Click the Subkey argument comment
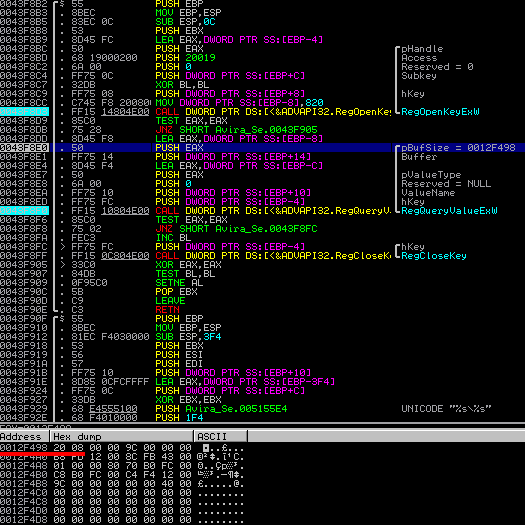The image size is (525, 525). click(419, 76)
